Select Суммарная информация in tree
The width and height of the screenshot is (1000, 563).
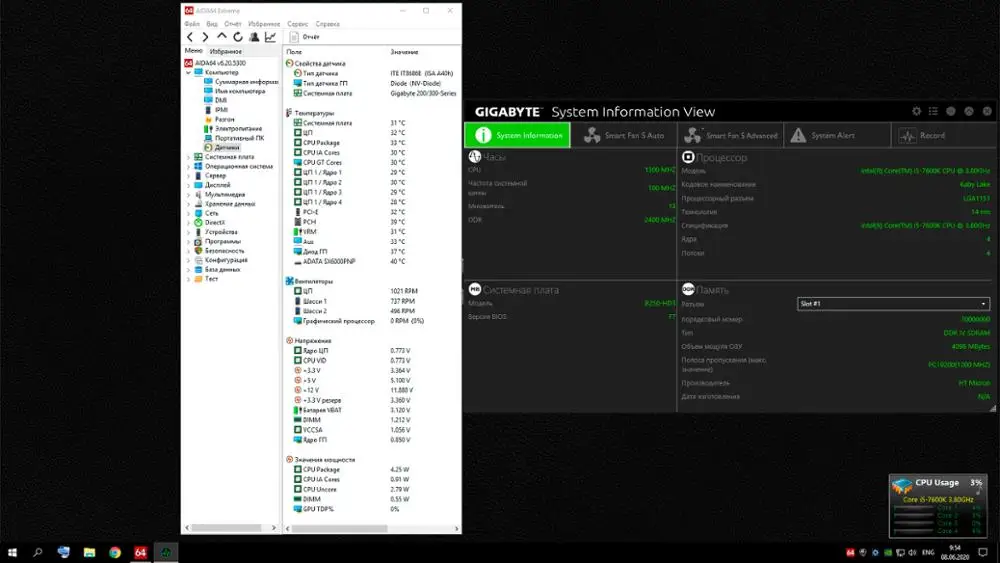[x=241, y=82]
